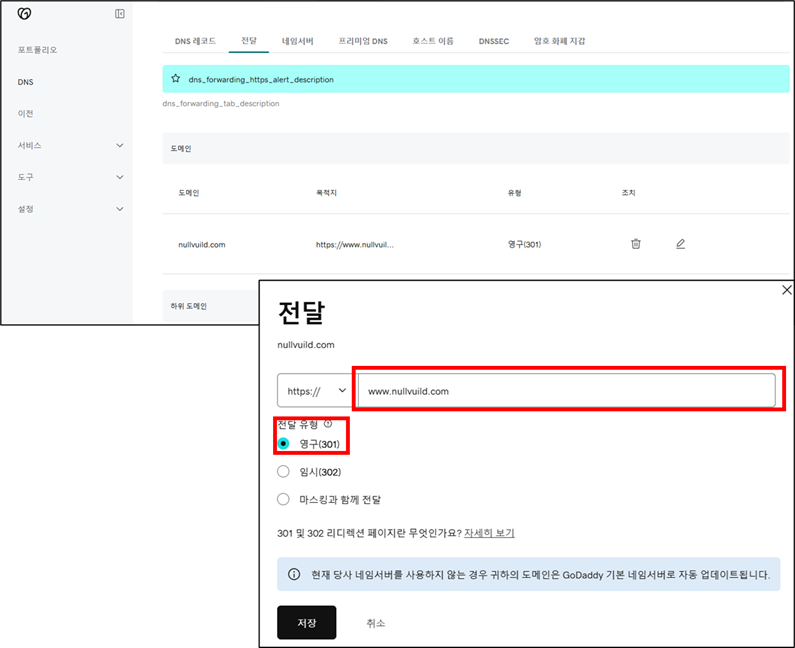Click the 유형 column header

(515, 193)
